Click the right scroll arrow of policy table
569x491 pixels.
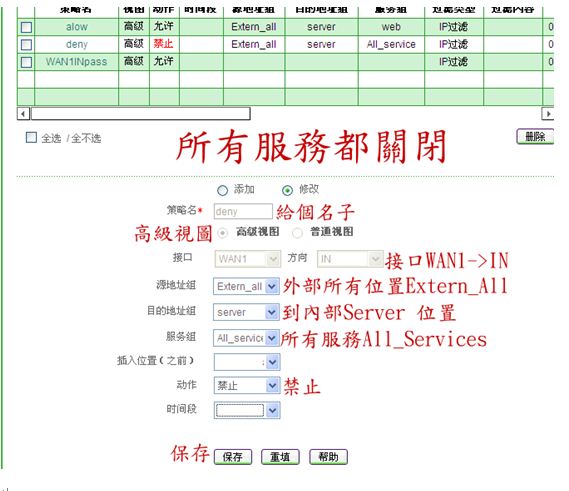[548, 114]
